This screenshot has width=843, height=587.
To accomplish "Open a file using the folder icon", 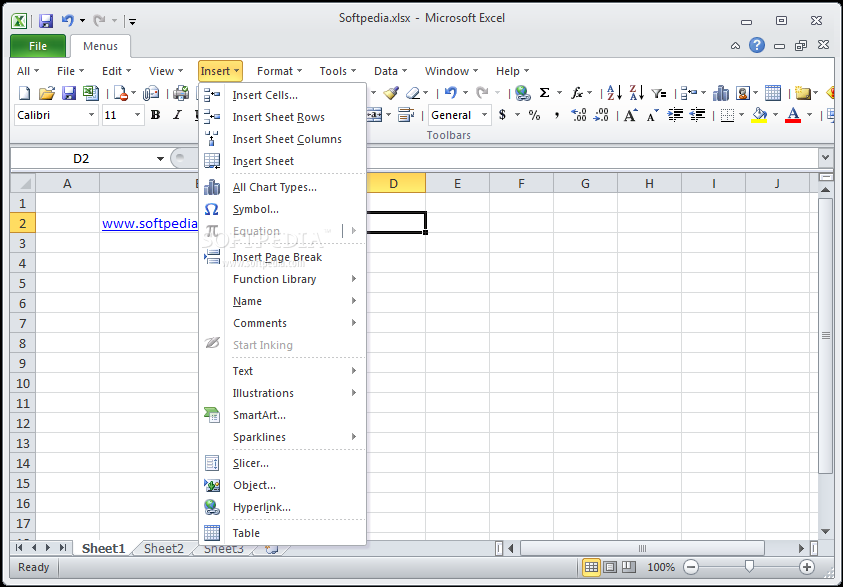I will 47,93.
